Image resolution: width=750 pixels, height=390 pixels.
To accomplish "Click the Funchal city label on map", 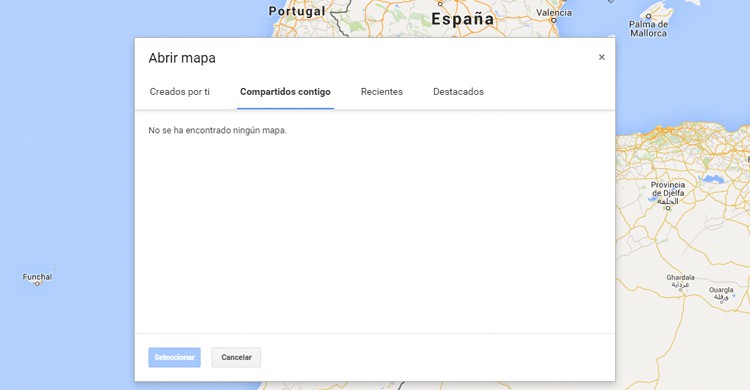I will pos(37,277).
